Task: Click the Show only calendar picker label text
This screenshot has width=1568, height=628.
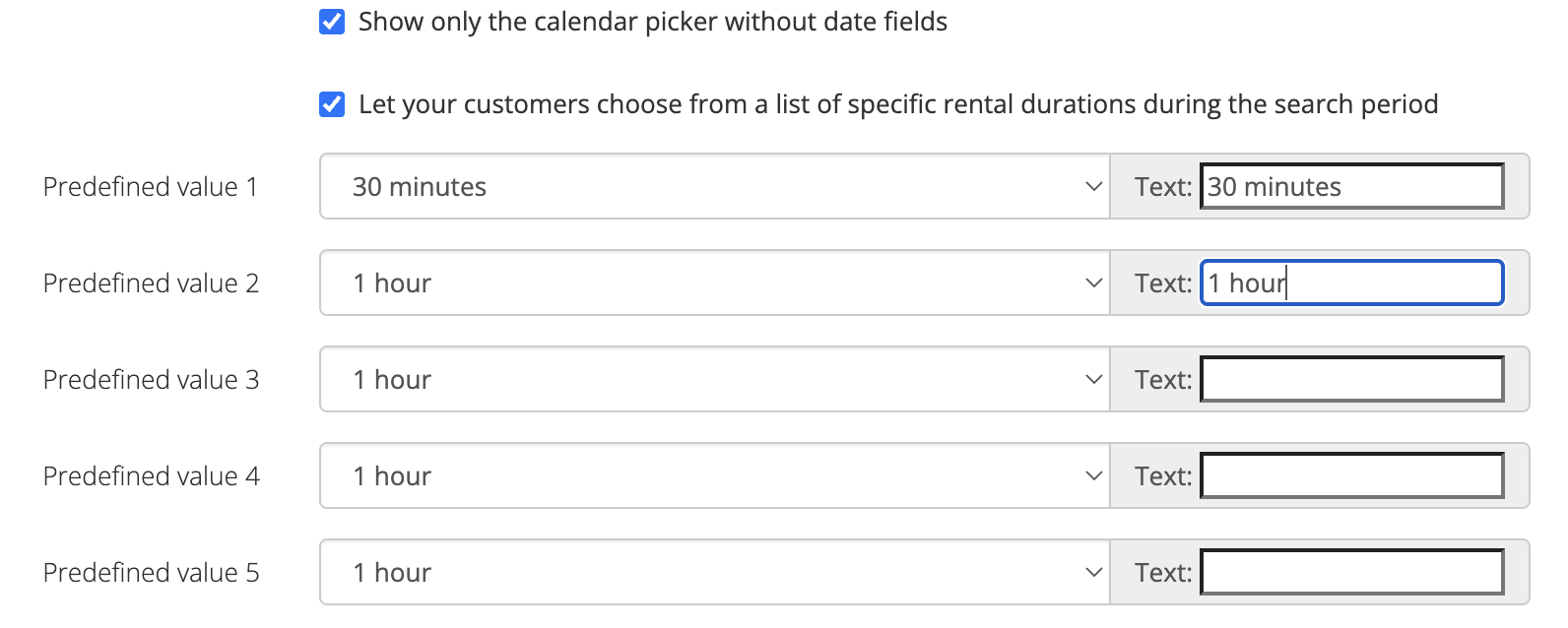Action: coord(652,22)
